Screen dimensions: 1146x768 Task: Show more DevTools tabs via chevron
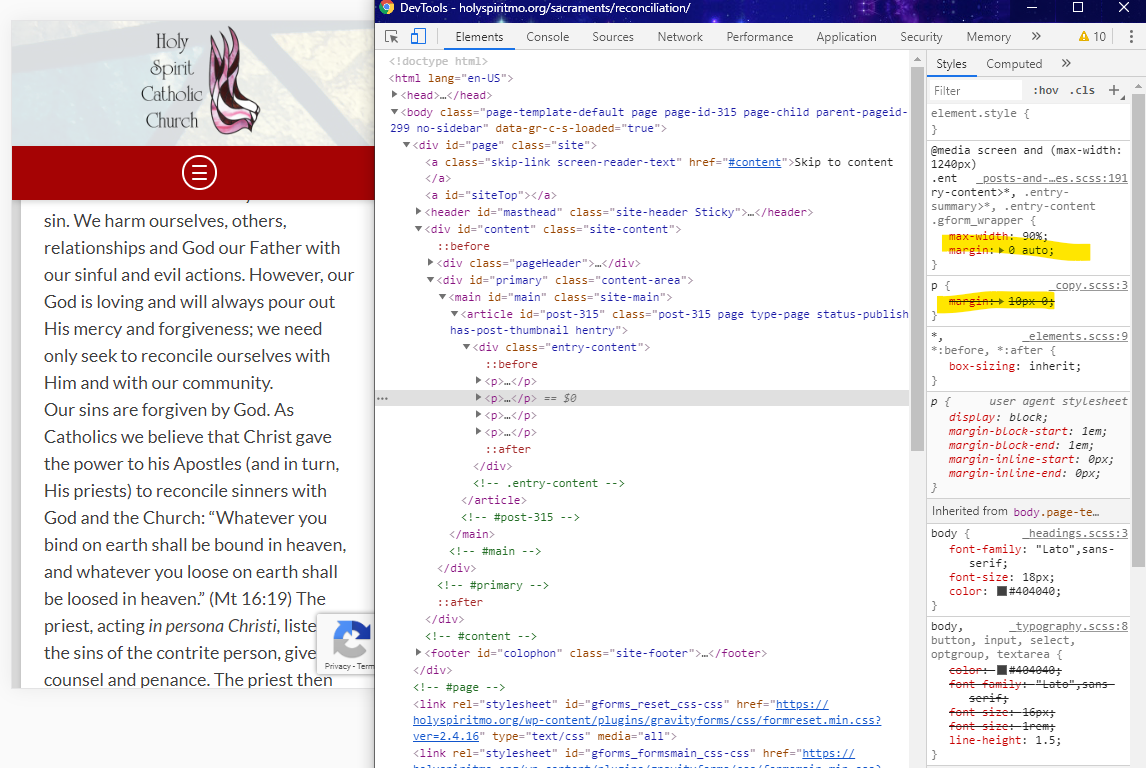tap(1036, 37)
